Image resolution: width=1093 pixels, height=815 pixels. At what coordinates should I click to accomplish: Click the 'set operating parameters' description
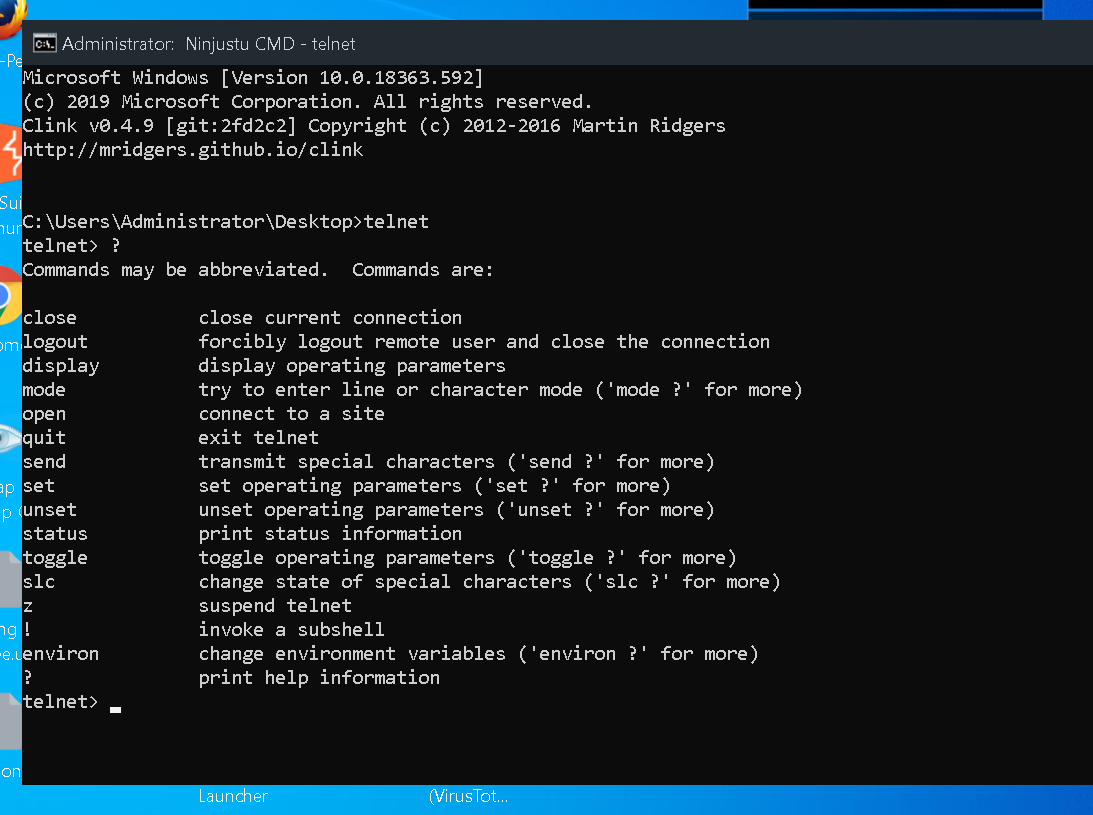(x=434, y=485)
